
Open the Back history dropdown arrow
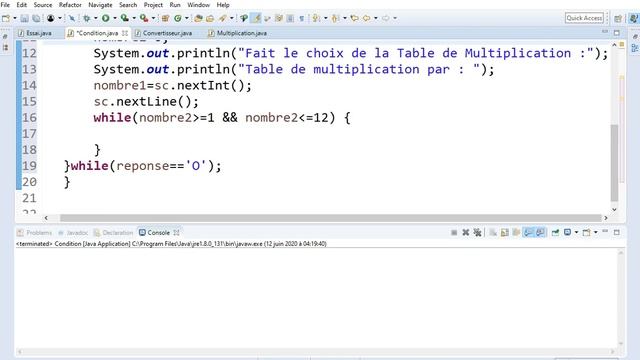(x=376, y=18)
